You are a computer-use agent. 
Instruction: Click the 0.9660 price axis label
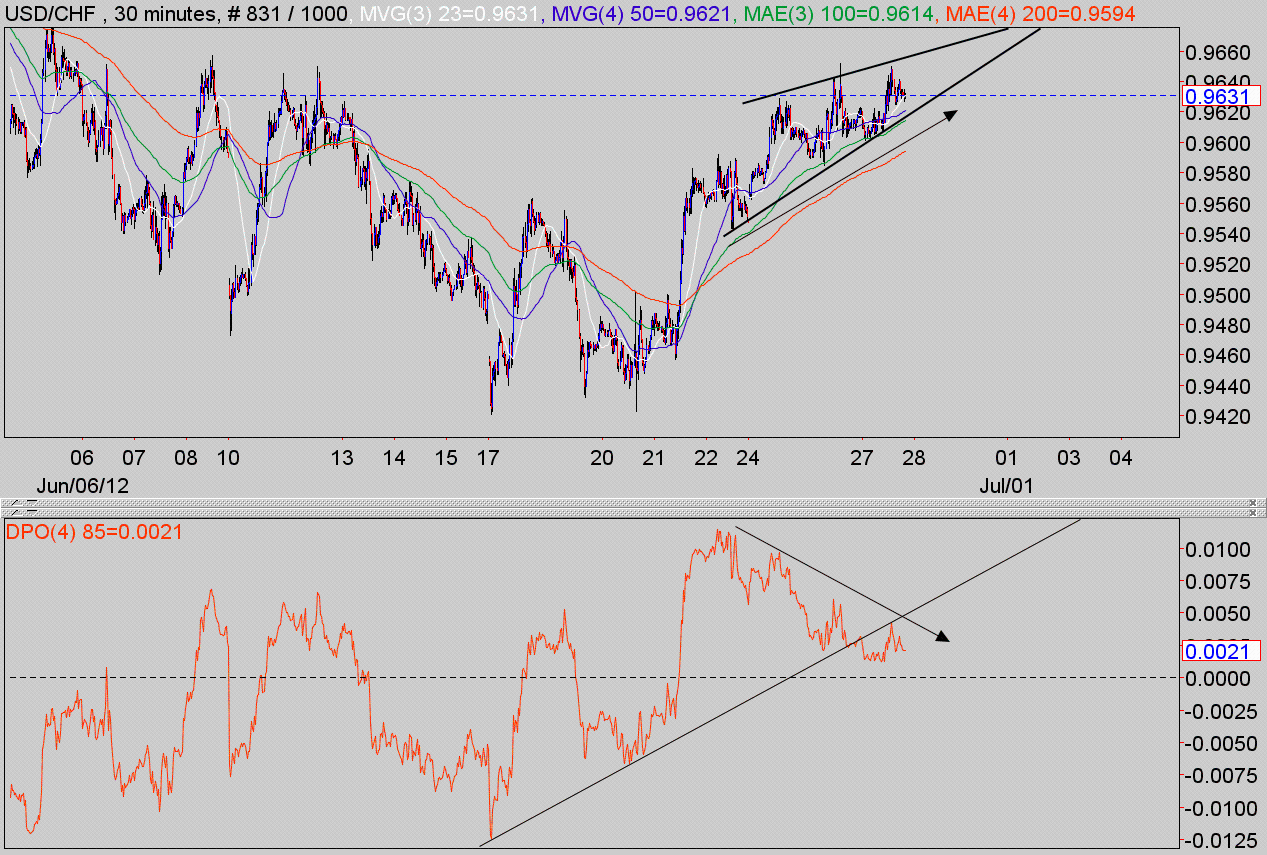(1217, 51)
